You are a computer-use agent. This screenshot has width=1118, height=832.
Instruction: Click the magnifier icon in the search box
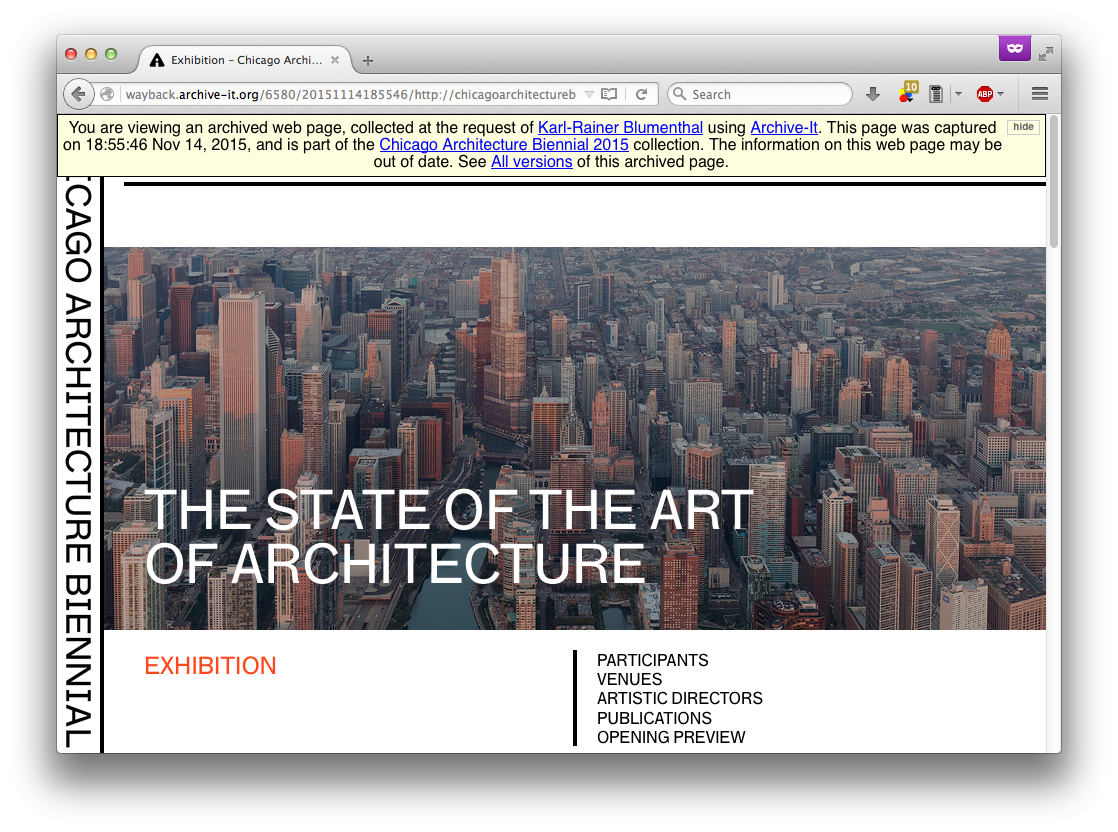coord(679,94)
